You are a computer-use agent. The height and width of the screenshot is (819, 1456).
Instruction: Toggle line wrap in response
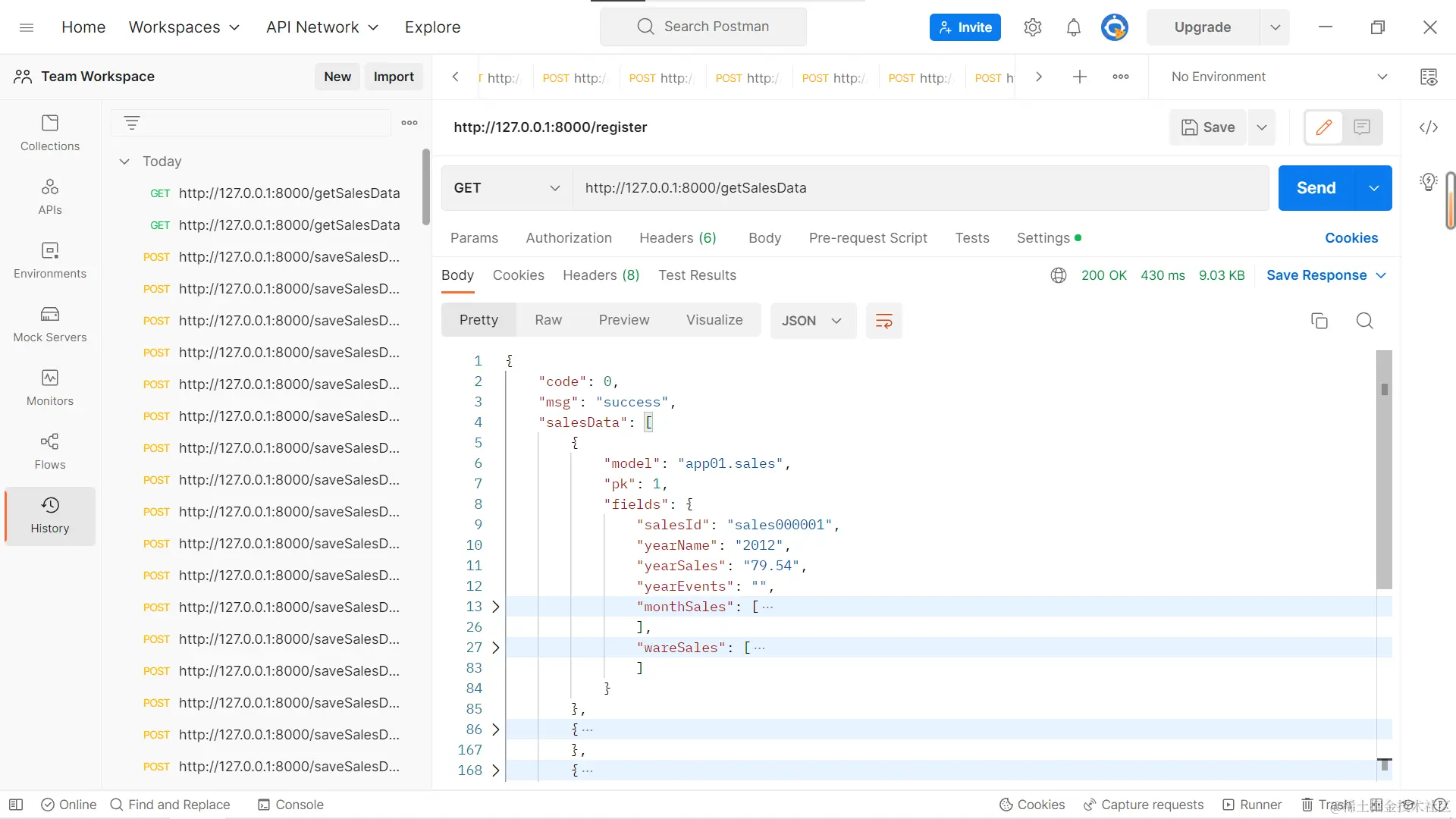(884, 321)
